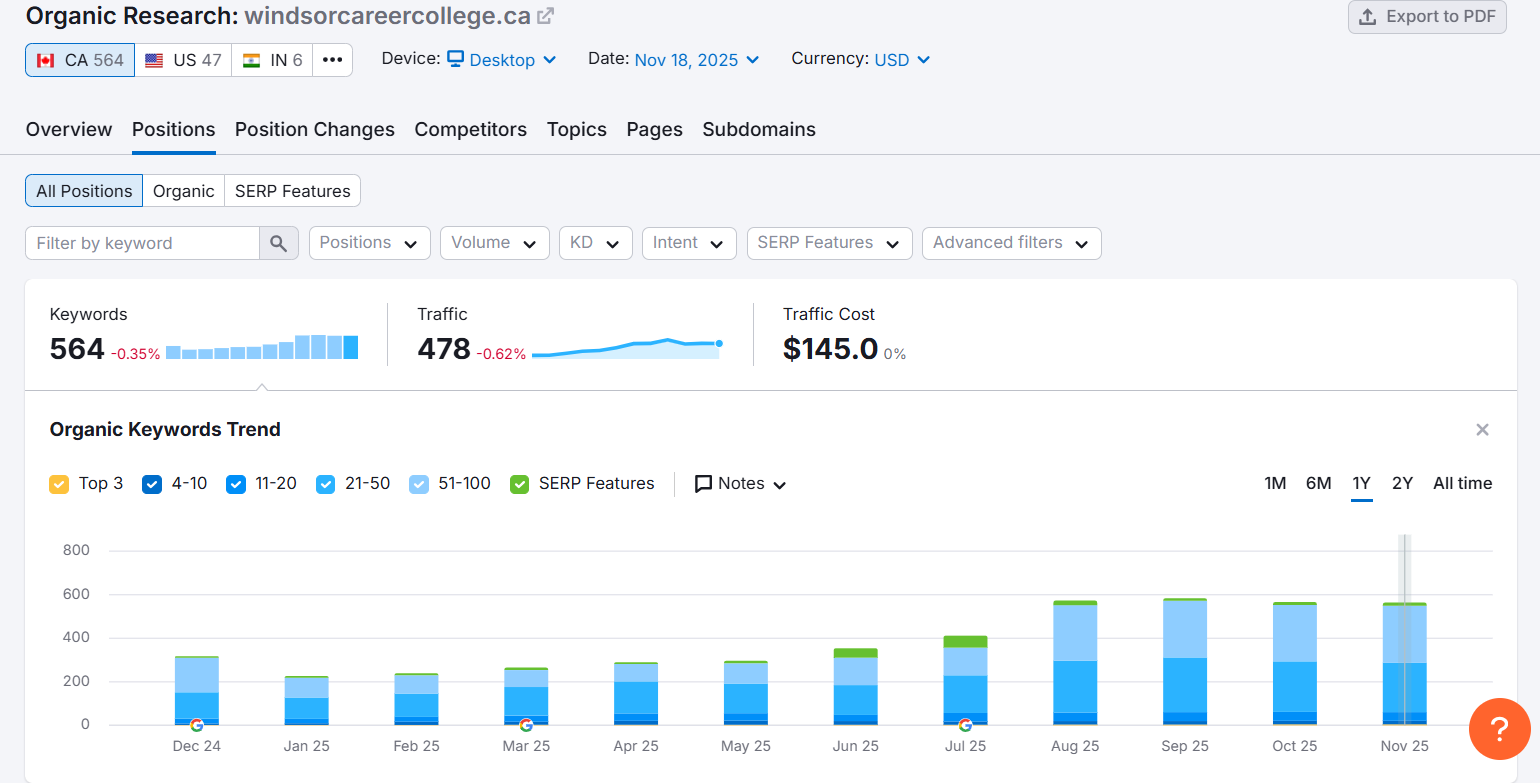Click the external link icon beside domain name

click(545, 16)
